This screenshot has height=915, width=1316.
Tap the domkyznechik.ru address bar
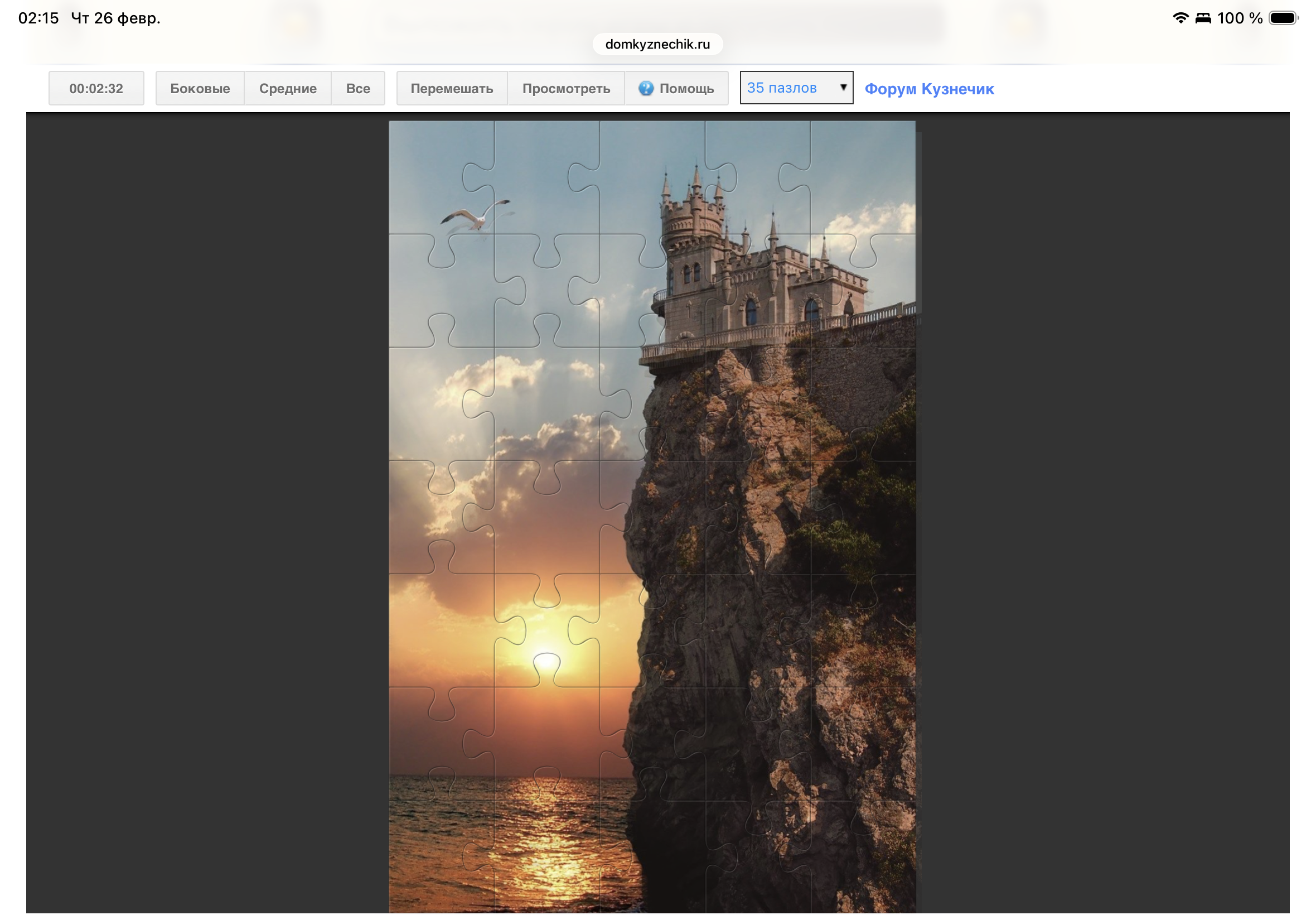(x=656, y=44)
